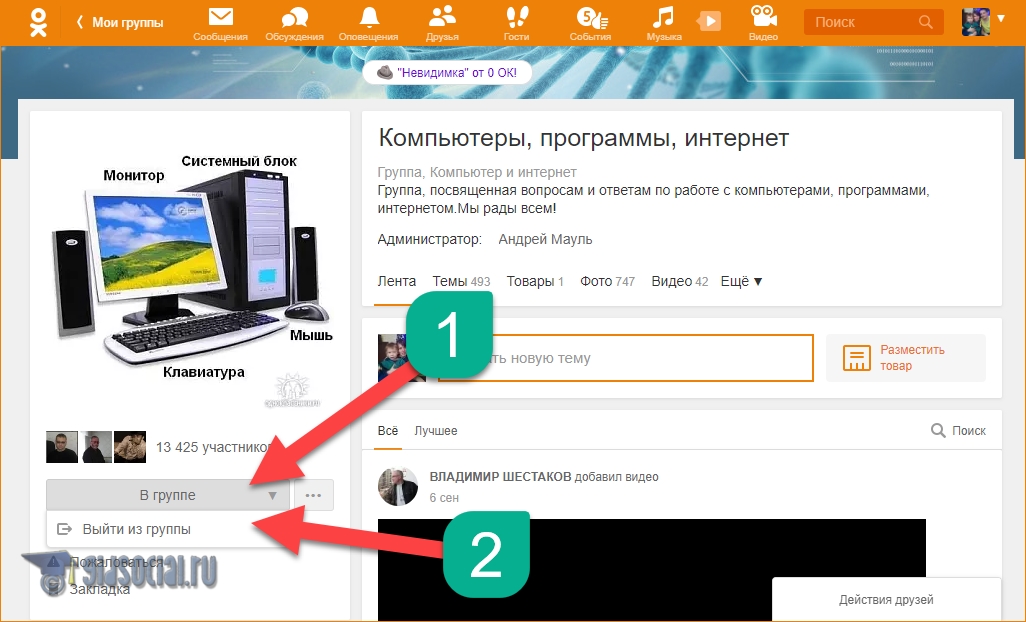The height and width of the screenshot is (622, 1026).
Task: Select the Лучшее feed filter
Action: tap(436, 431)
